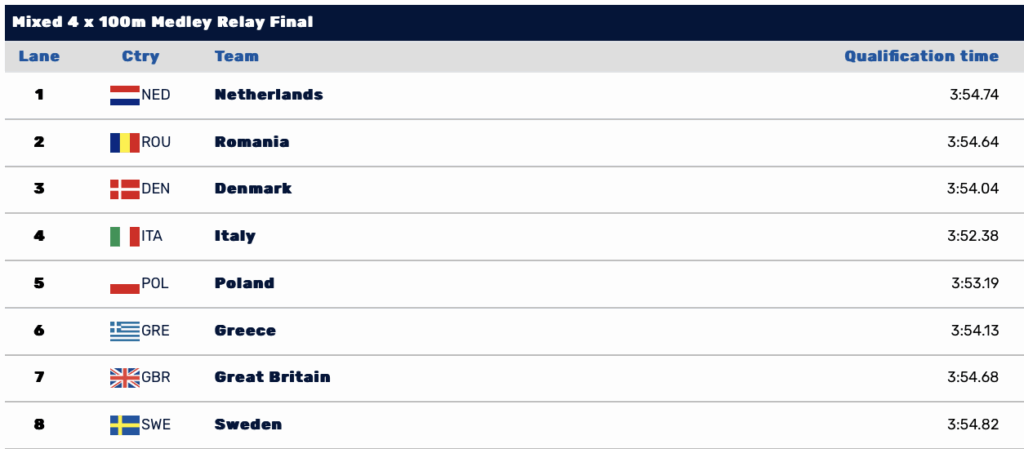The width and height of the screenshot is (1024, 449).
Task: Open the Netherlands team name
Action: click(x=268, y=95)
